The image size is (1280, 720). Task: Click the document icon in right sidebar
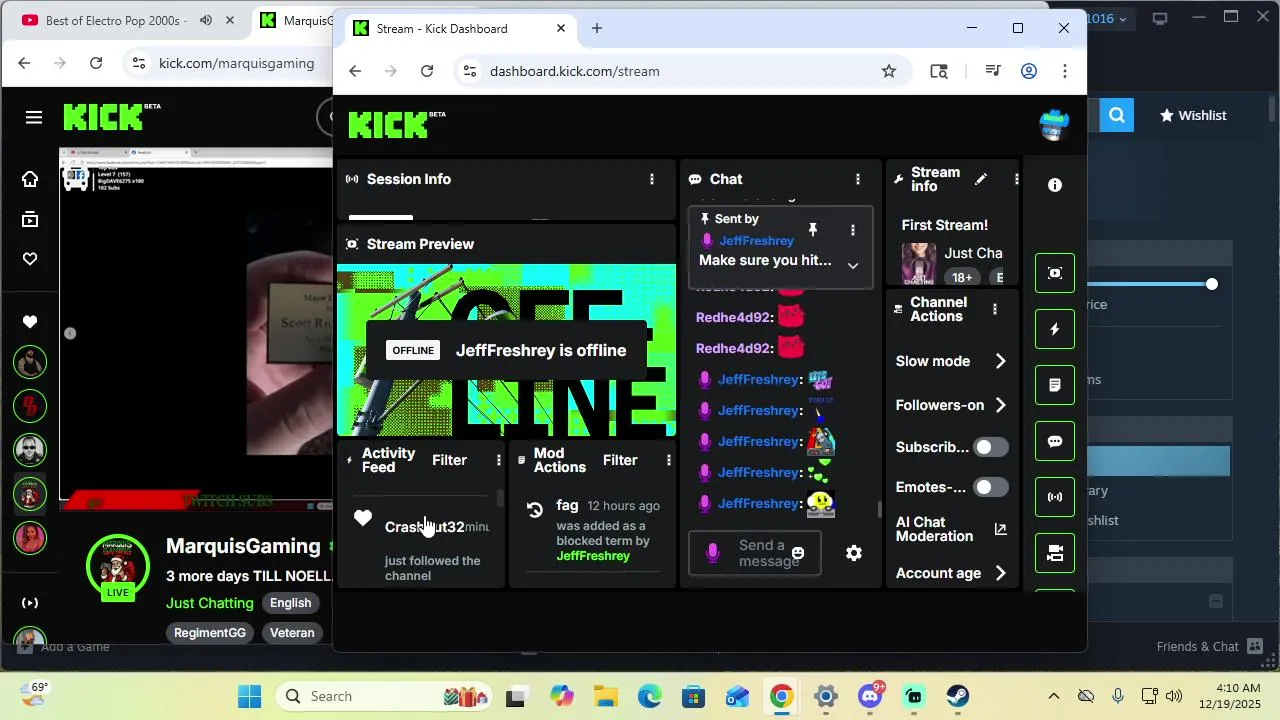click(x=1055, y=385)
